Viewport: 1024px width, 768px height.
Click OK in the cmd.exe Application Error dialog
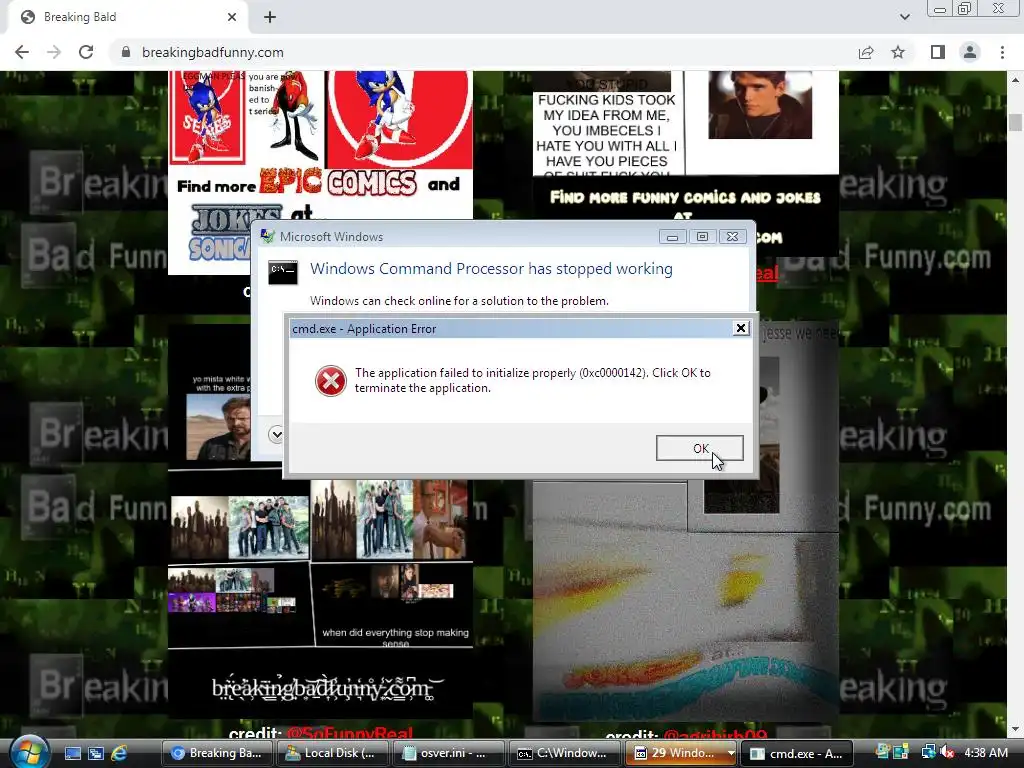[699, 448]
